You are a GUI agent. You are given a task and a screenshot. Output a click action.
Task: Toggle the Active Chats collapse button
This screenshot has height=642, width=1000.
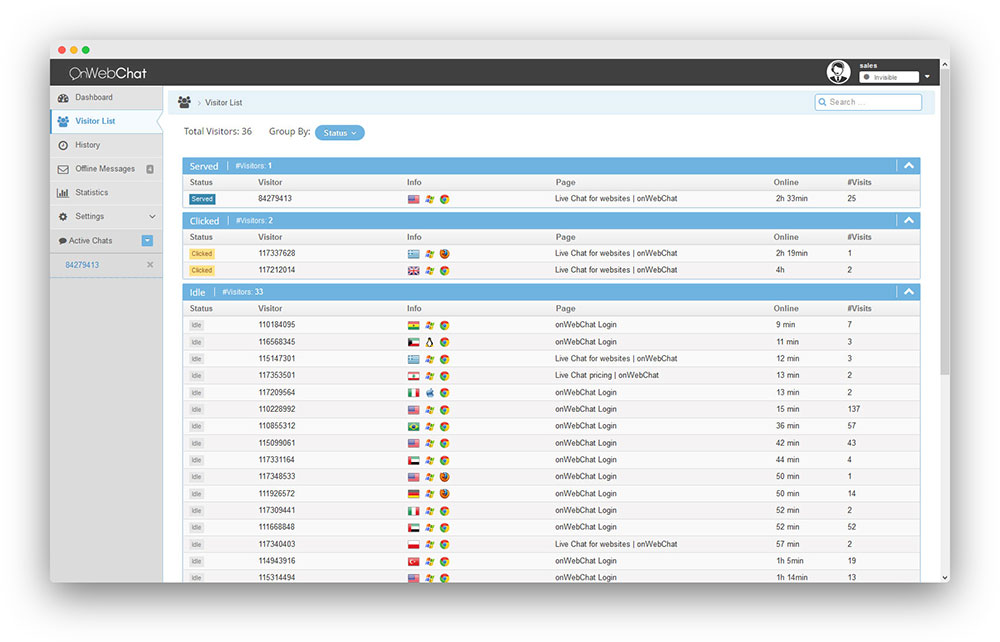click(x=147, y=240)
